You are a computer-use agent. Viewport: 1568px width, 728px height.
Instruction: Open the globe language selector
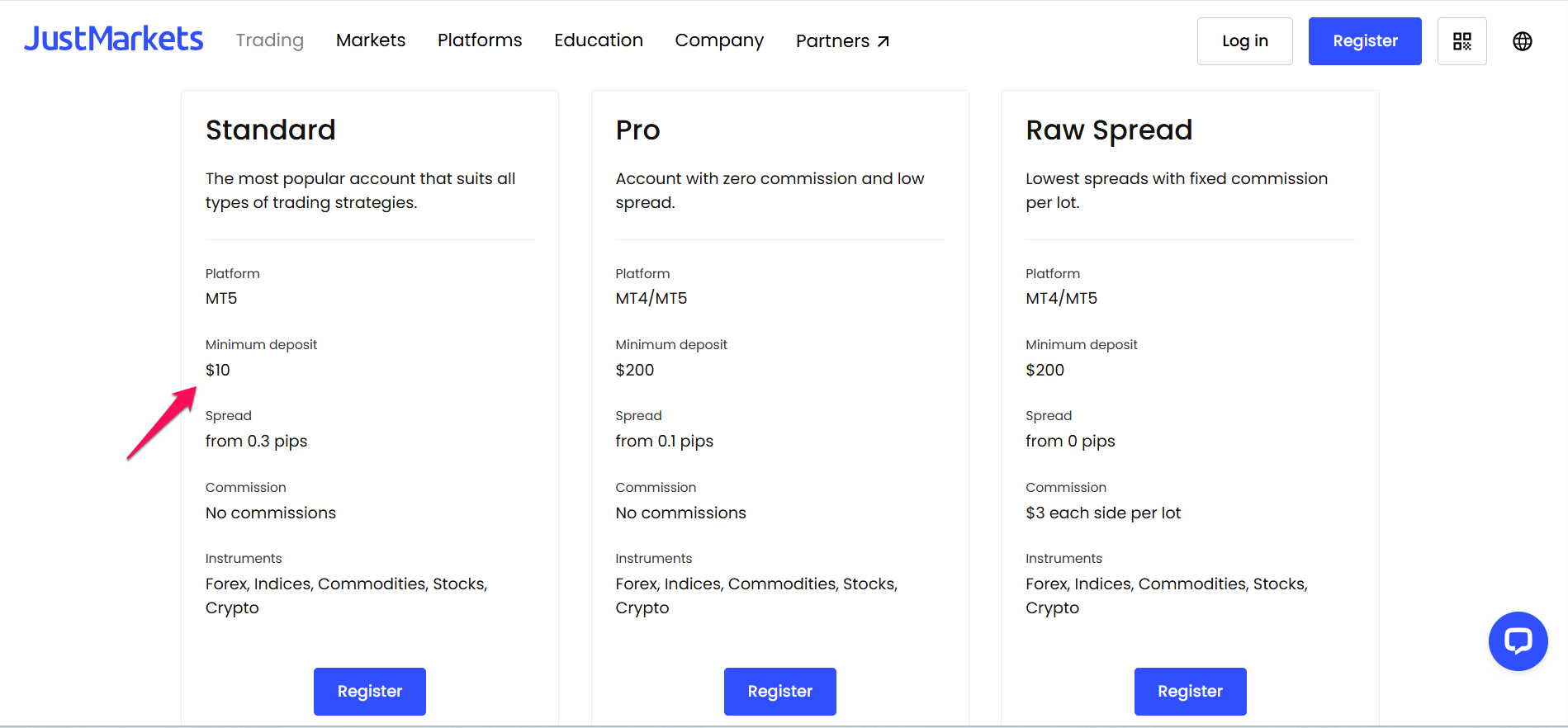pos(1522,41)
